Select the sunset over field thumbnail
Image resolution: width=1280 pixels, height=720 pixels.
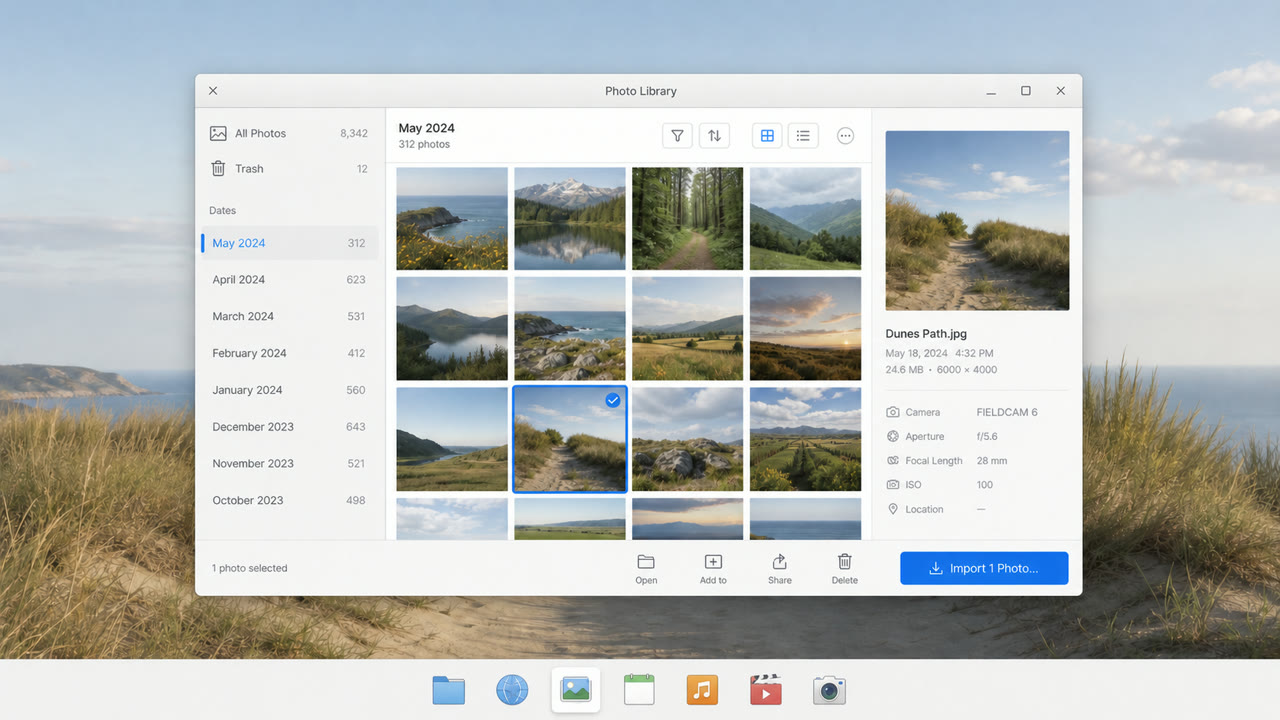point(805,328)
